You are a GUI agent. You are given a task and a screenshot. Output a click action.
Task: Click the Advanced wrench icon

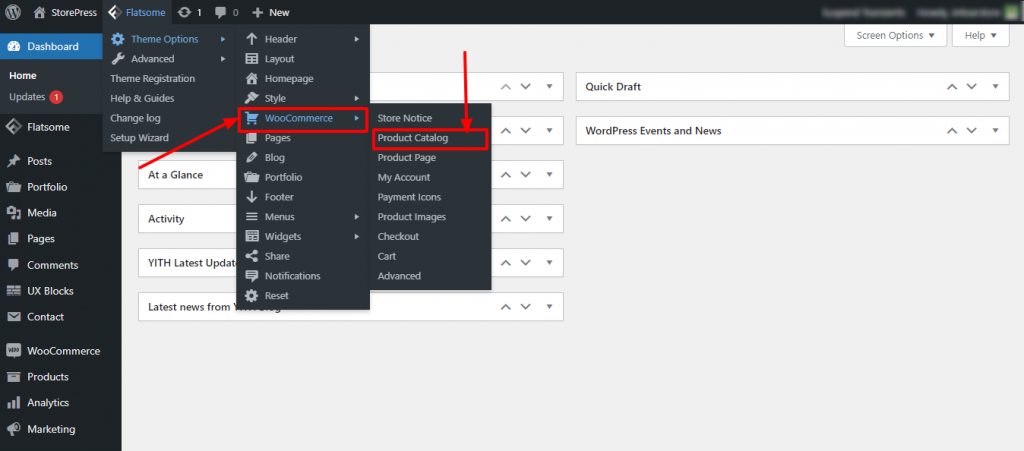(x=118, y=59)
